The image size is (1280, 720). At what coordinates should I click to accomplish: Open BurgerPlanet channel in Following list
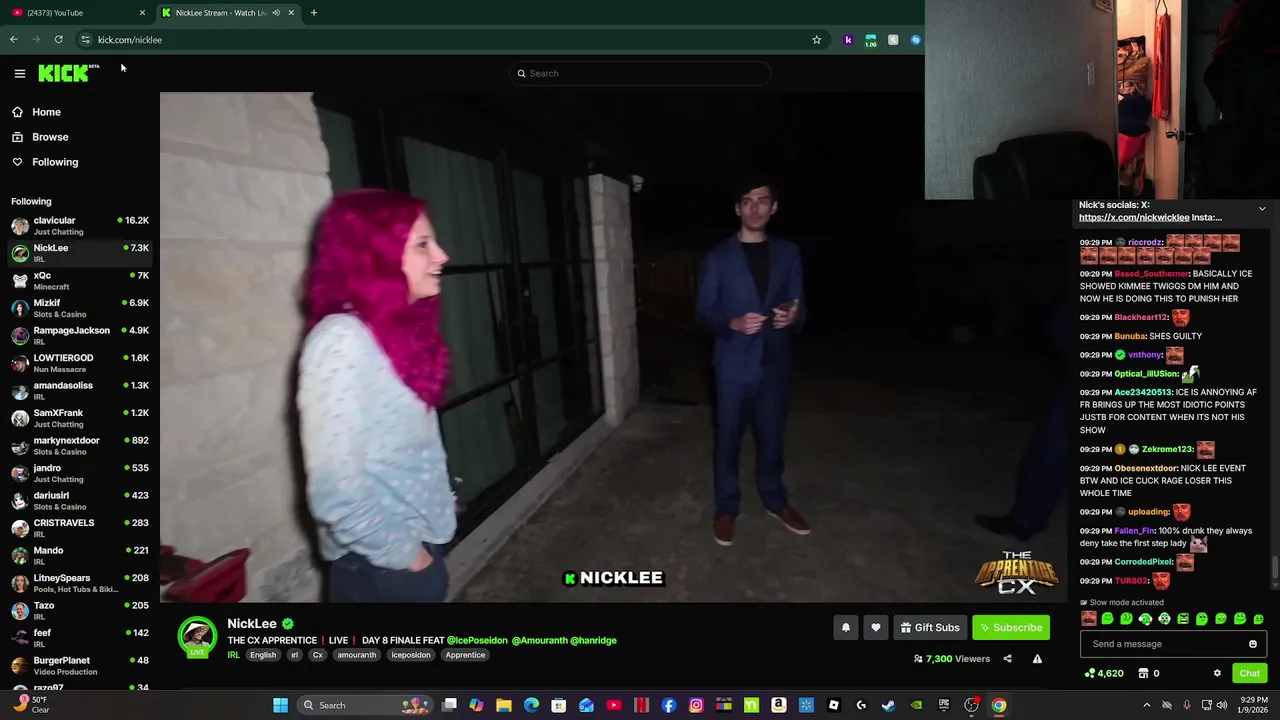80,666
